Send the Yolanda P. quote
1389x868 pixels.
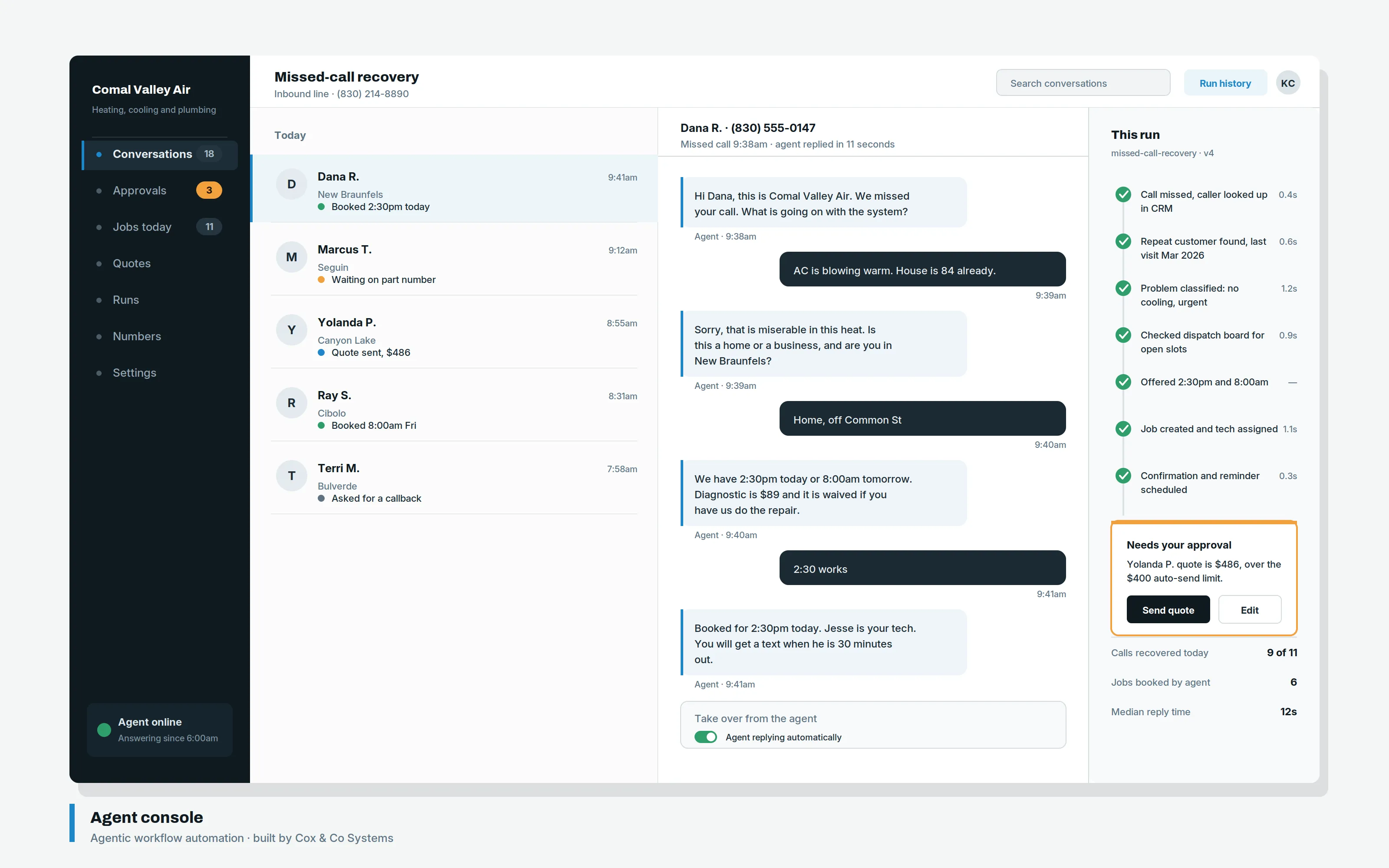pos(1168,610)
